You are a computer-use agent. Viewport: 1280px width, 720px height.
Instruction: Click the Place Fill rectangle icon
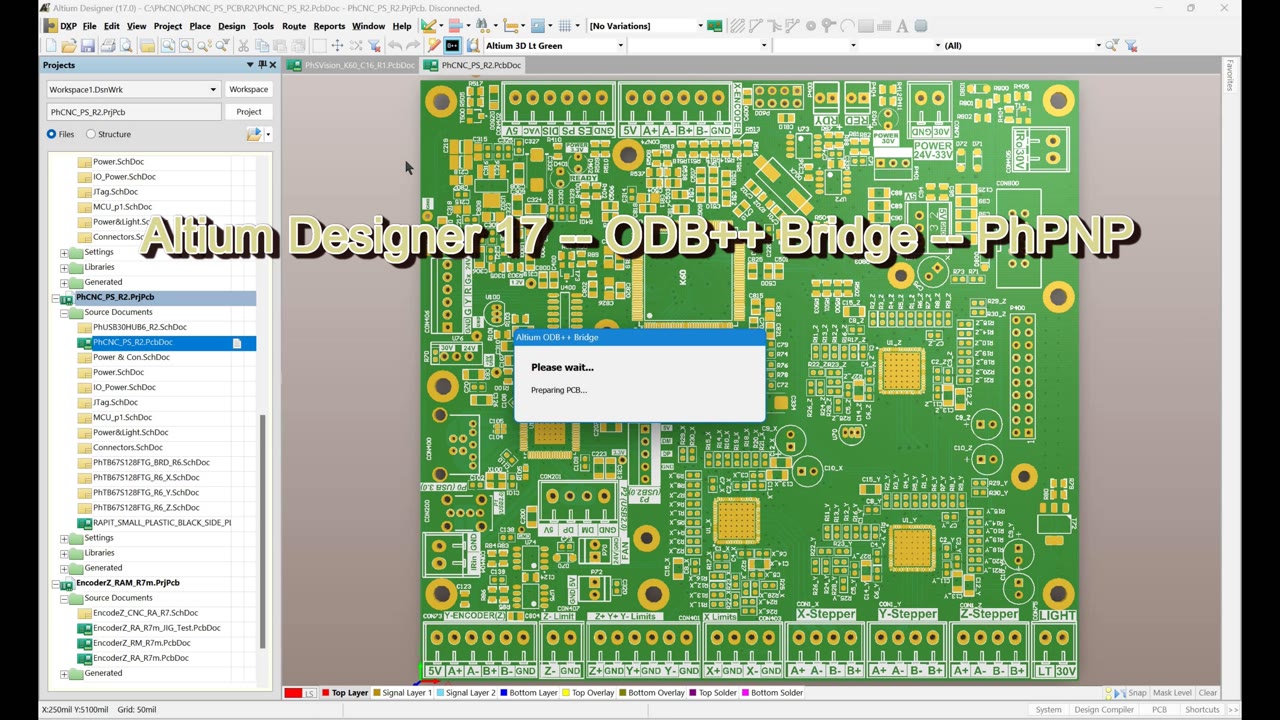[866, 26]
